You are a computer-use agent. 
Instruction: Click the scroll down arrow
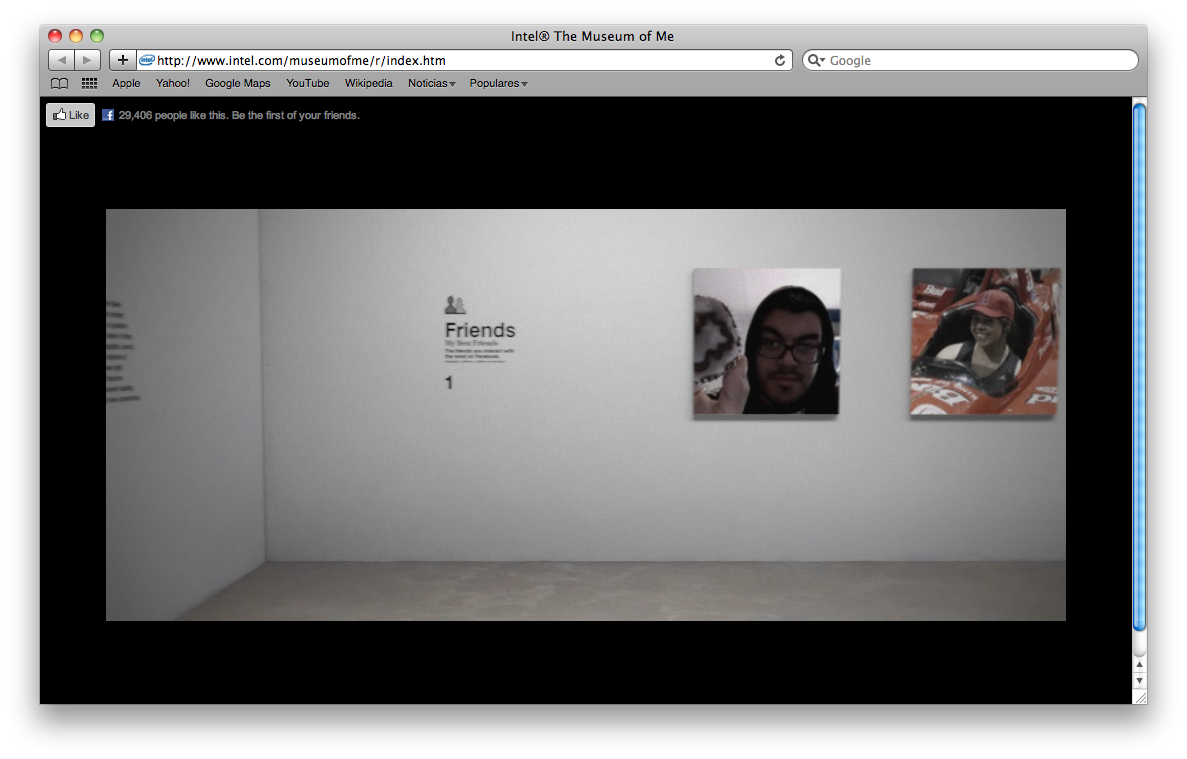click(x=1139, y=681)
